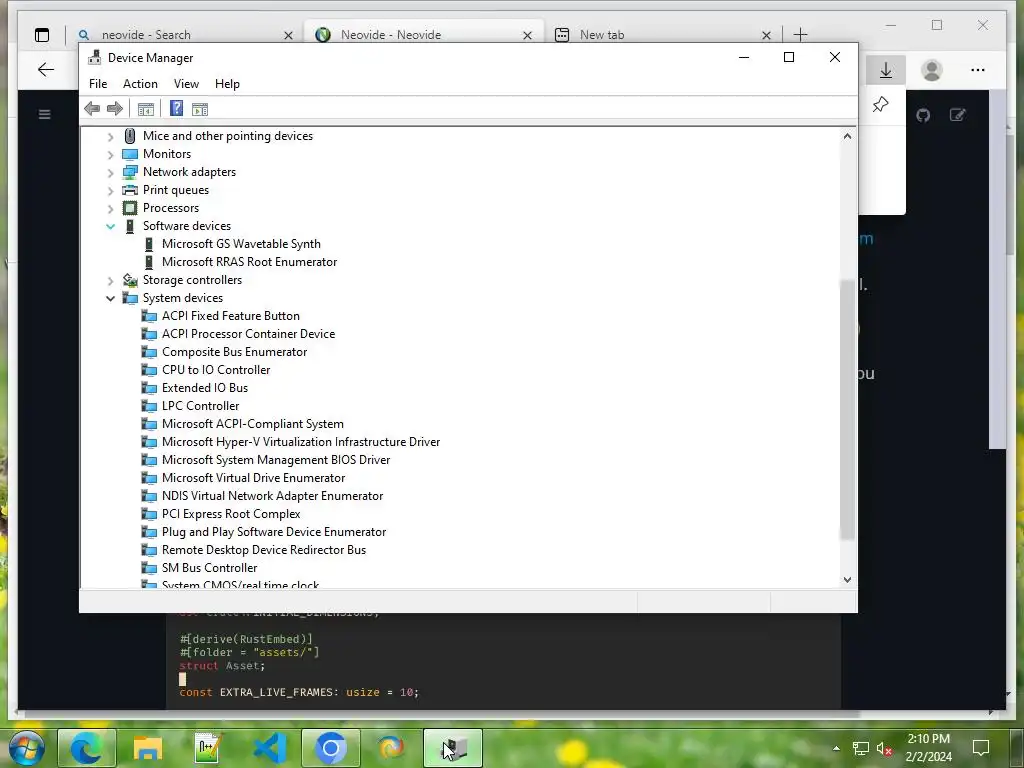This screenshot has height=768, width=1024.
Task: Click the Show/Hide Action Pane toolbar icon
Action: click(200, 109)
